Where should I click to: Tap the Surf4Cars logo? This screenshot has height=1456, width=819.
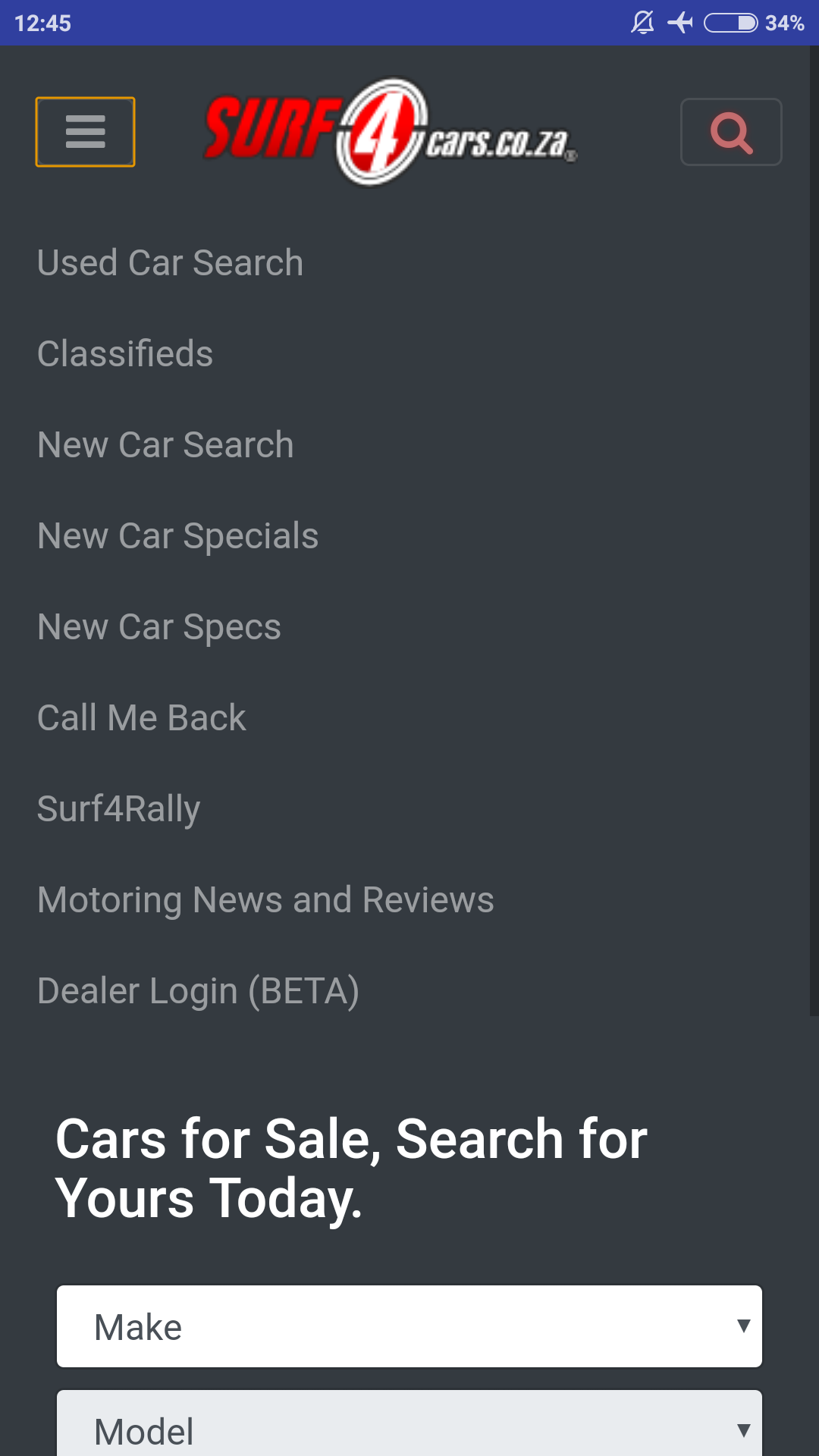[x=391, y=132]
